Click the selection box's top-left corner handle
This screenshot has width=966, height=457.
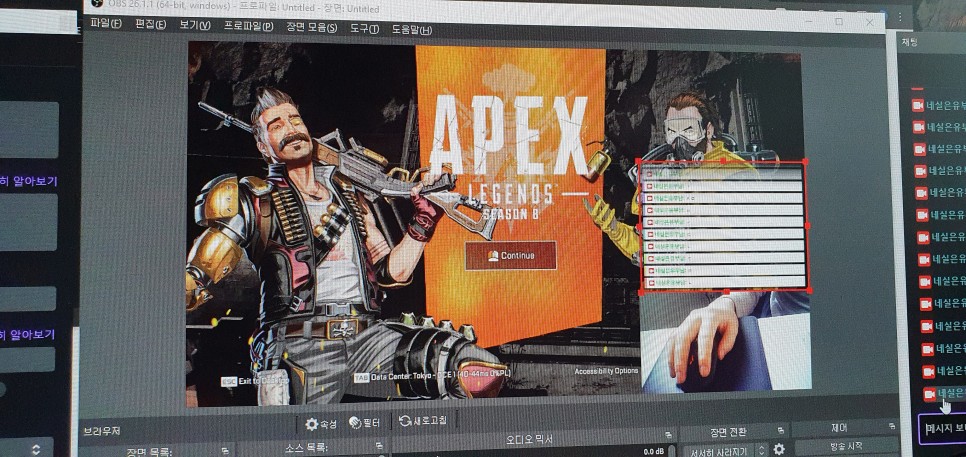[x=639, y=162]
